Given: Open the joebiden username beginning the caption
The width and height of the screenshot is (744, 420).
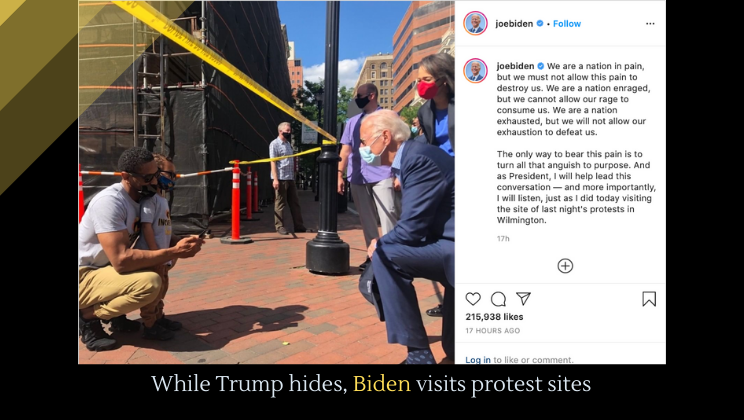Looking at the screenshot, I should [x=516, y=66].
